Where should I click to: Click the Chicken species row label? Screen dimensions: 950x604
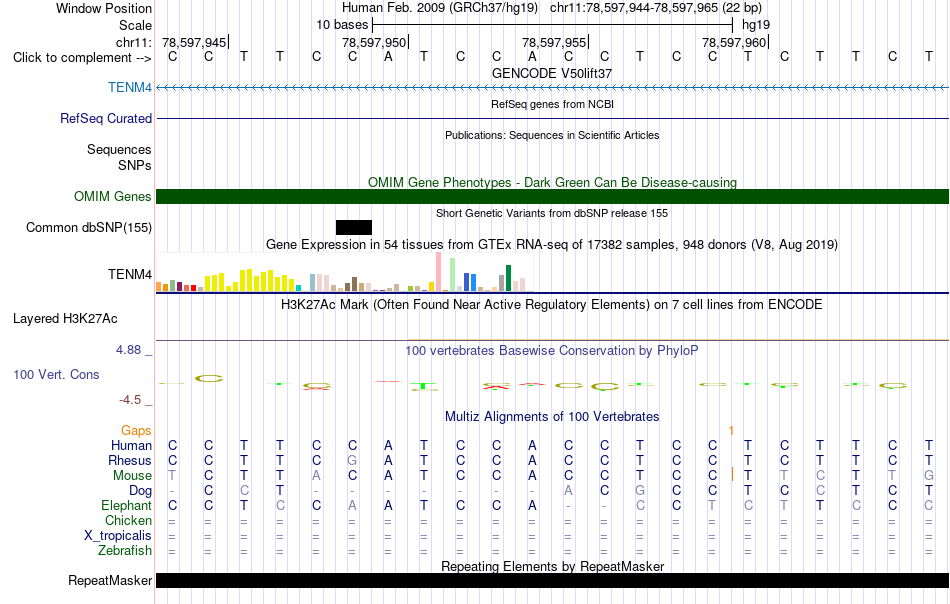click(x=128, y=520)
